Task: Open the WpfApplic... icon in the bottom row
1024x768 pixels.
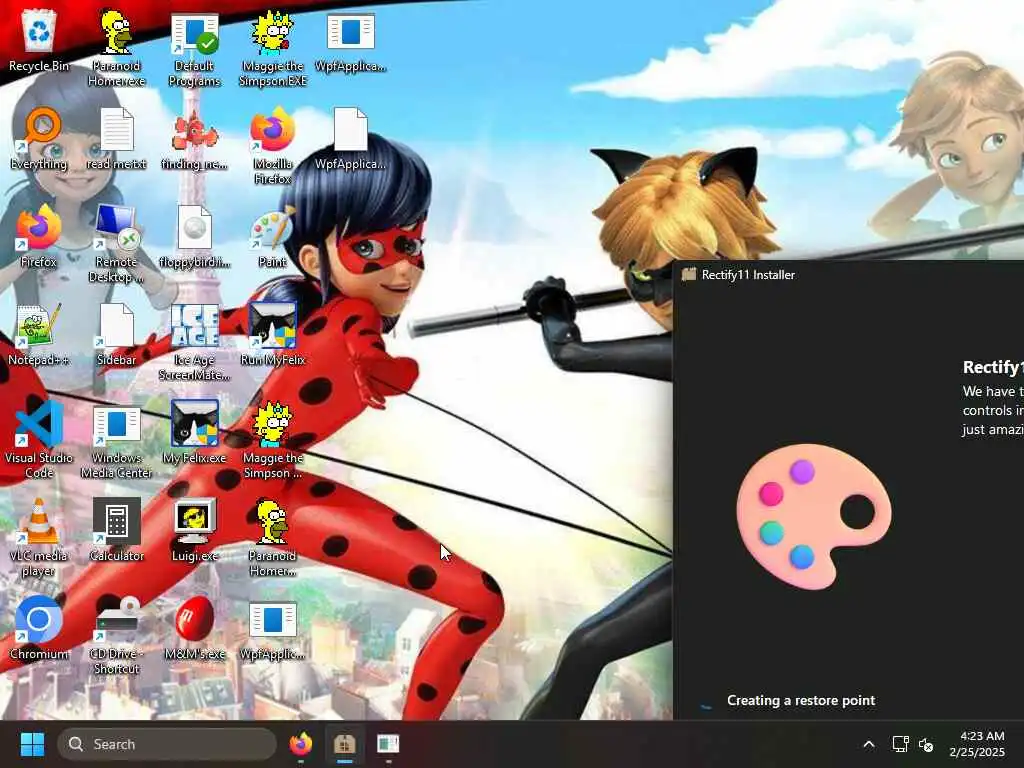Action: click(x=272, y=628)
